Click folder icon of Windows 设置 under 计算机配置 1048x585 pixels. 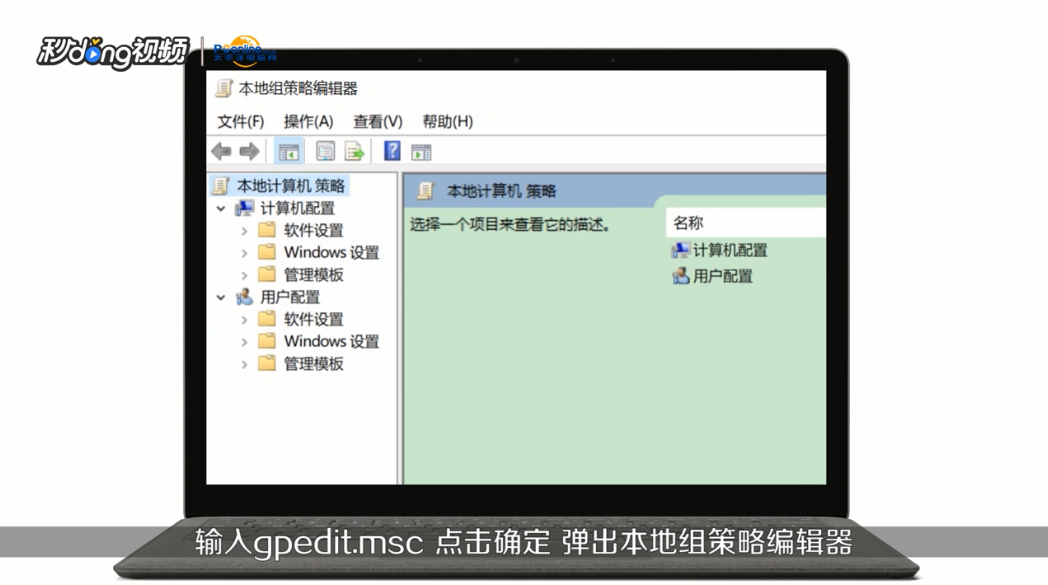[x=267, y=252]
